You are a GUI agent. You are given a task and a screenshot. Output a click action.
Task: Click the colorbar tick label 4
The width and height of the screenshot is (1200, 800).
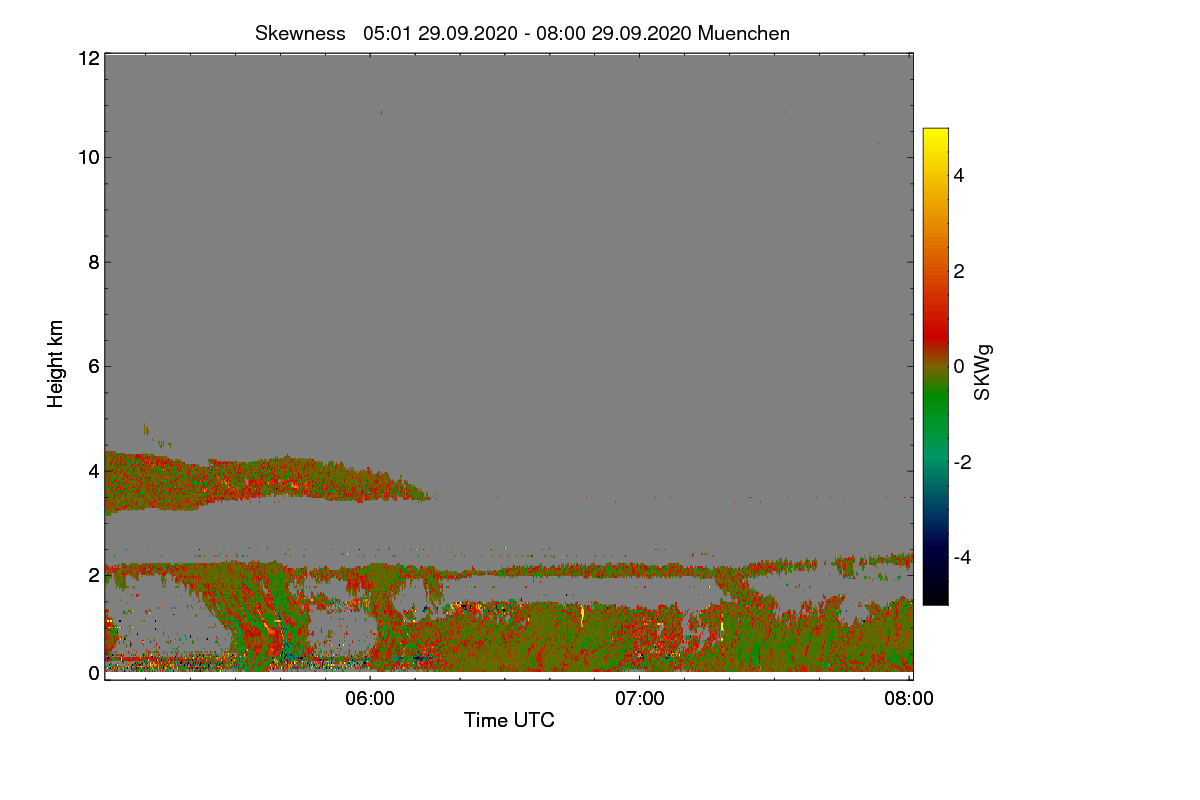click(x=959, y=175)
